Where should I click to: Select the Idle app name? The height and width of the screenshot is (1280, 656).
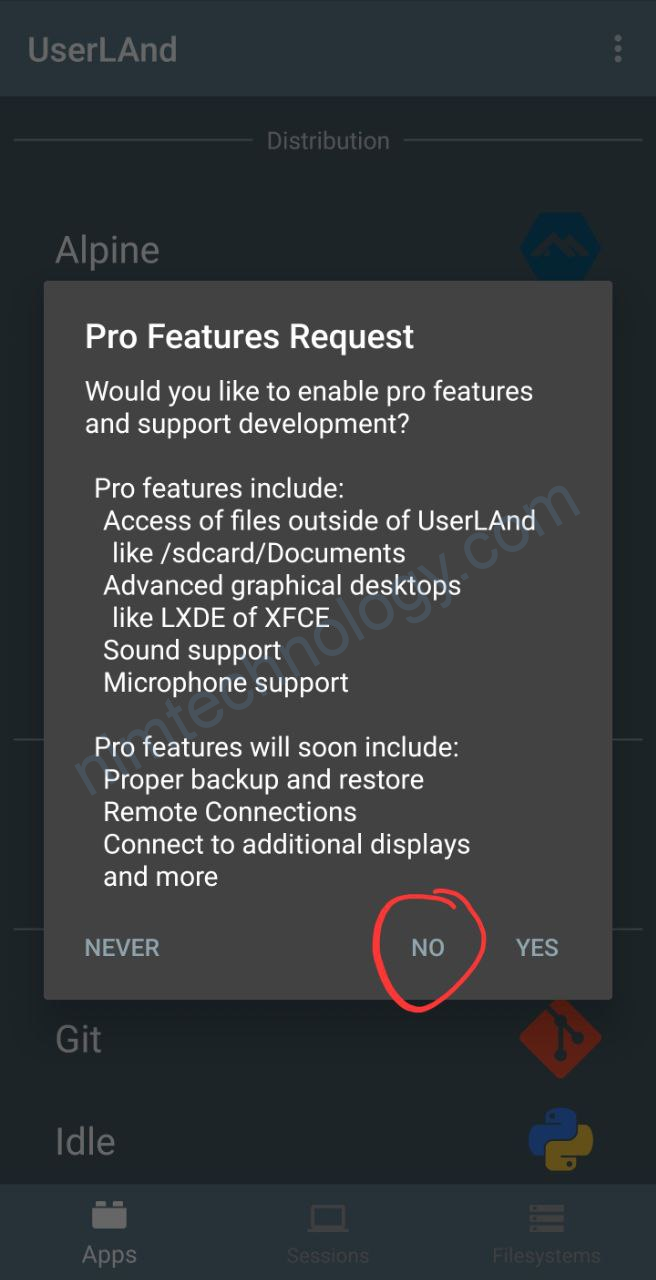pyautogui.click(x=85, y=1141)
